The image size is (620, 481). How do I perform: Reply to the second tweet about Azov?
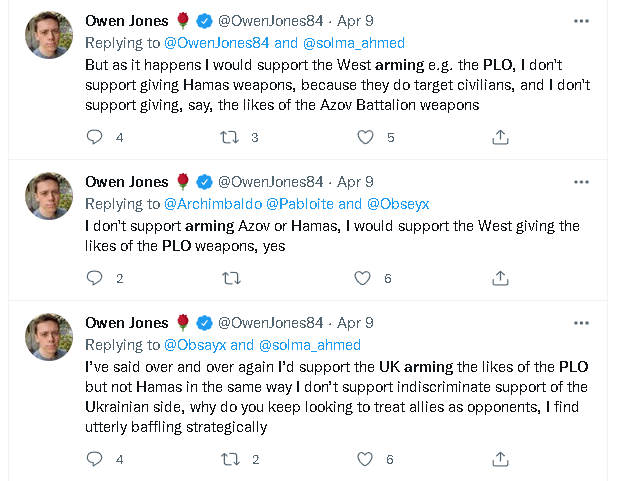(x=95, y=278)
